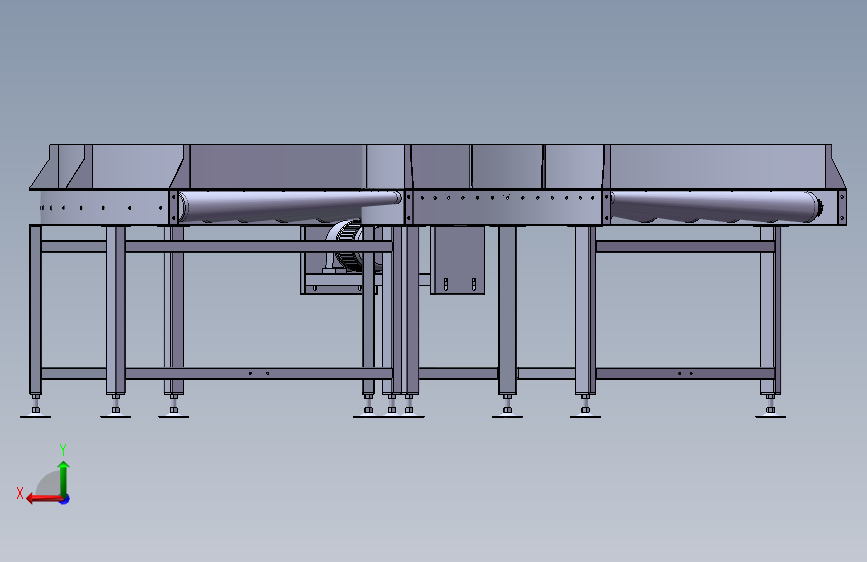
Task: Select the right tapered conveyor roller
Action: tap(716, 206)
